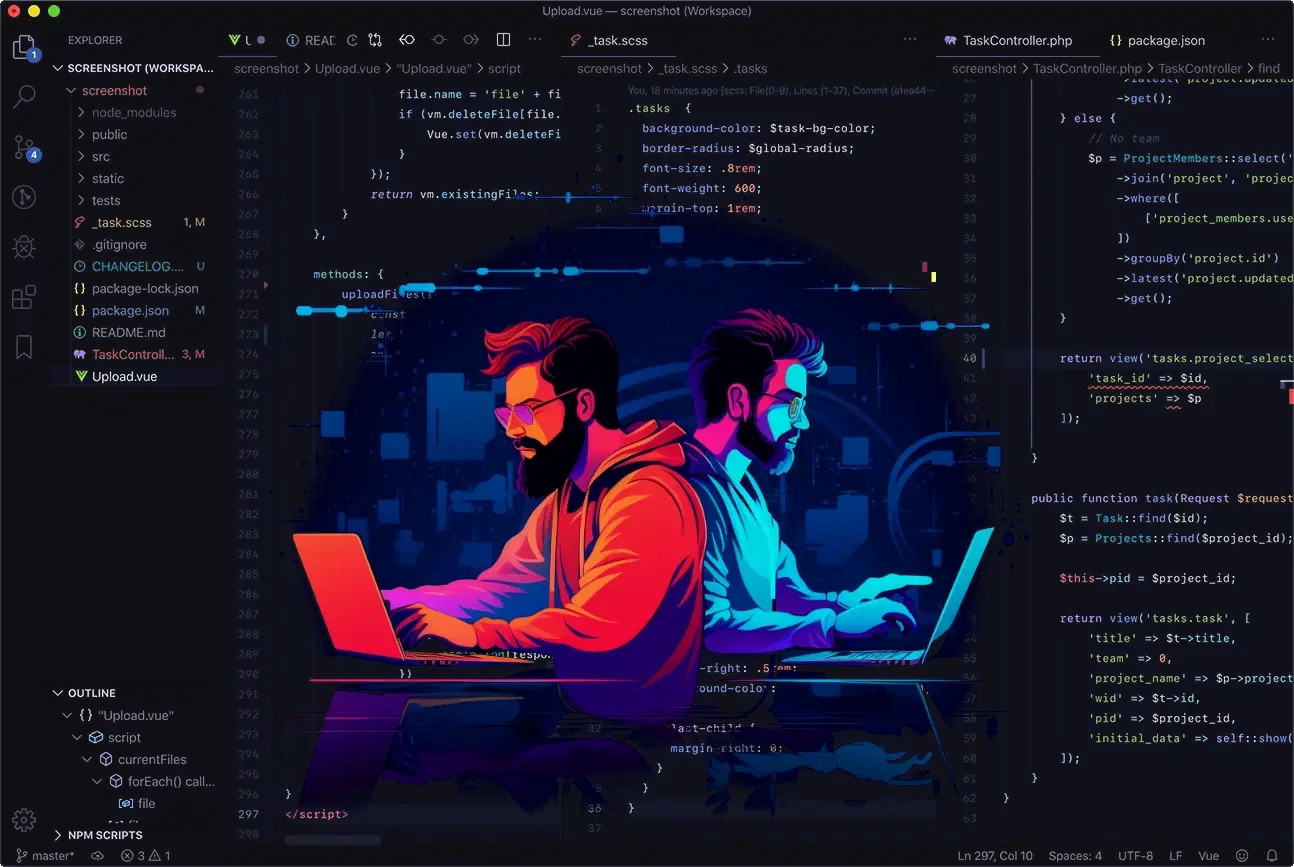Click the next revision icon in editor toolbar

pos(471,40)
